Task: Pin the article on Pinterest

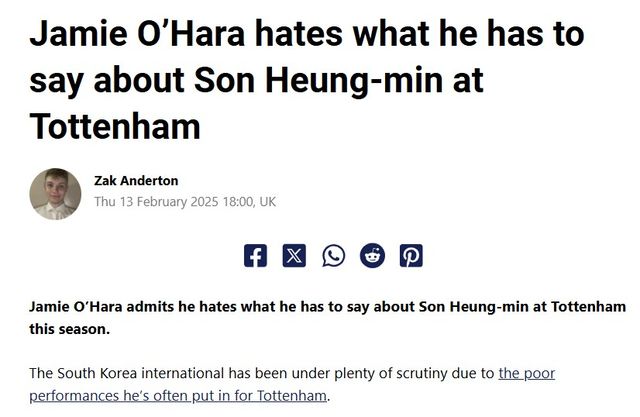Action: (411, 255)
